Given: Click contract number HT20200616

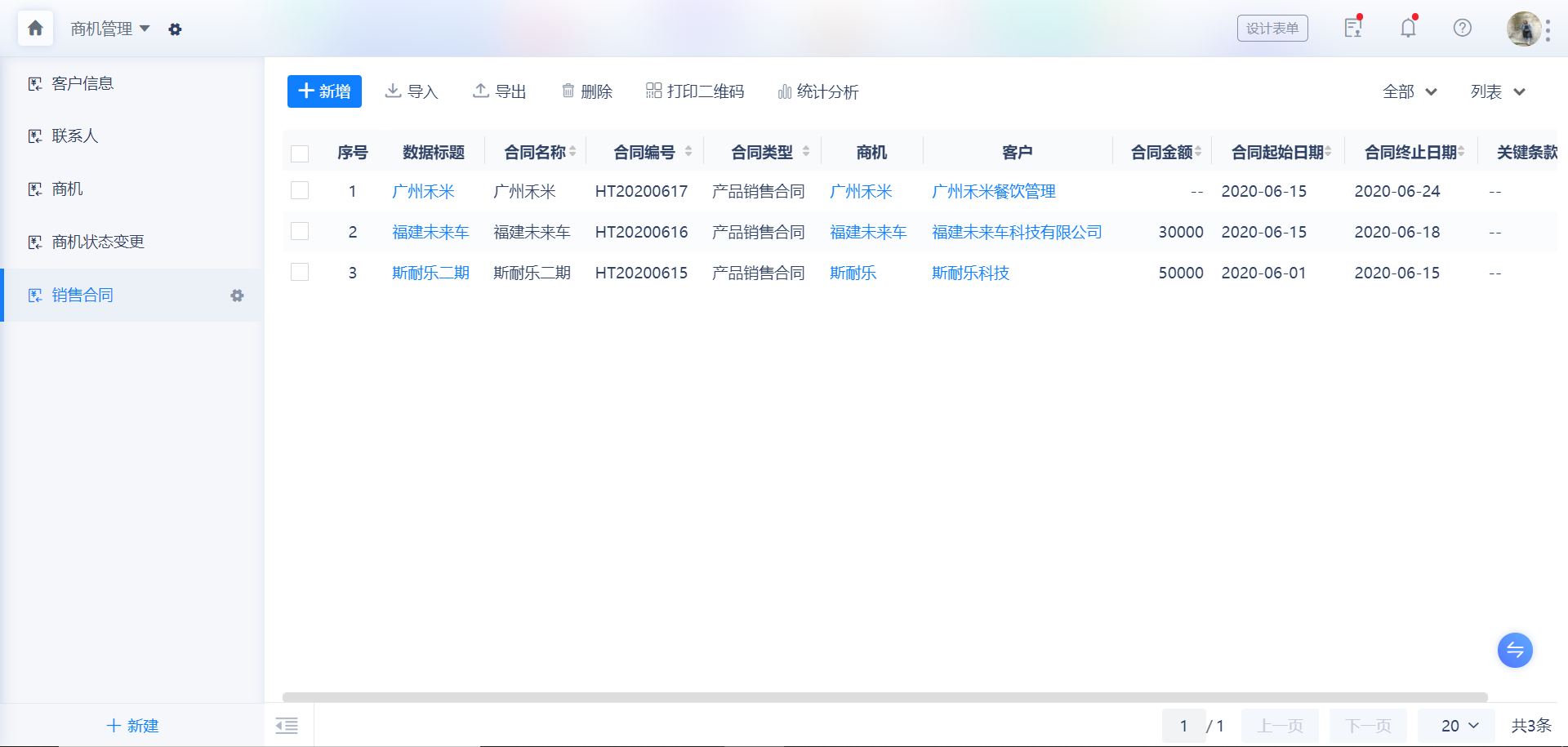Looking at the screenshot, I should pos(641,232).
